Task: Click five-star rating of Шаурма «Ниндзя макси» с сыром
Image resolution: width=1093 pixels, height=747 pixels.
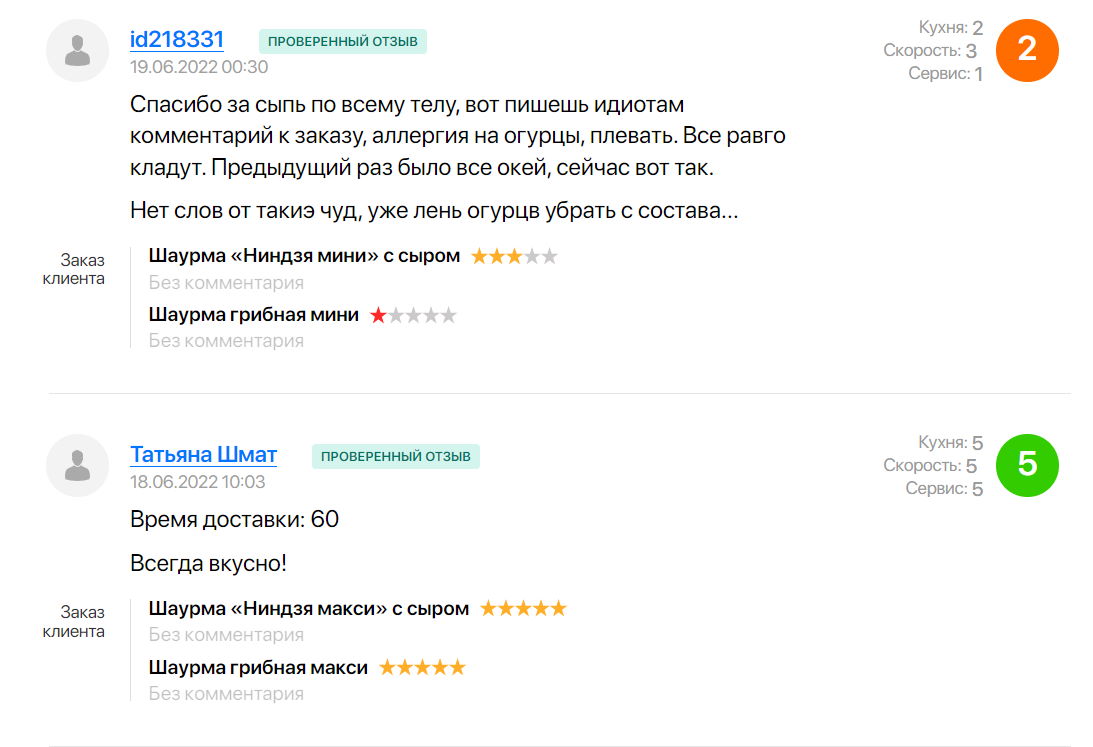Action: pyautogui.click(x=523, y=608)
